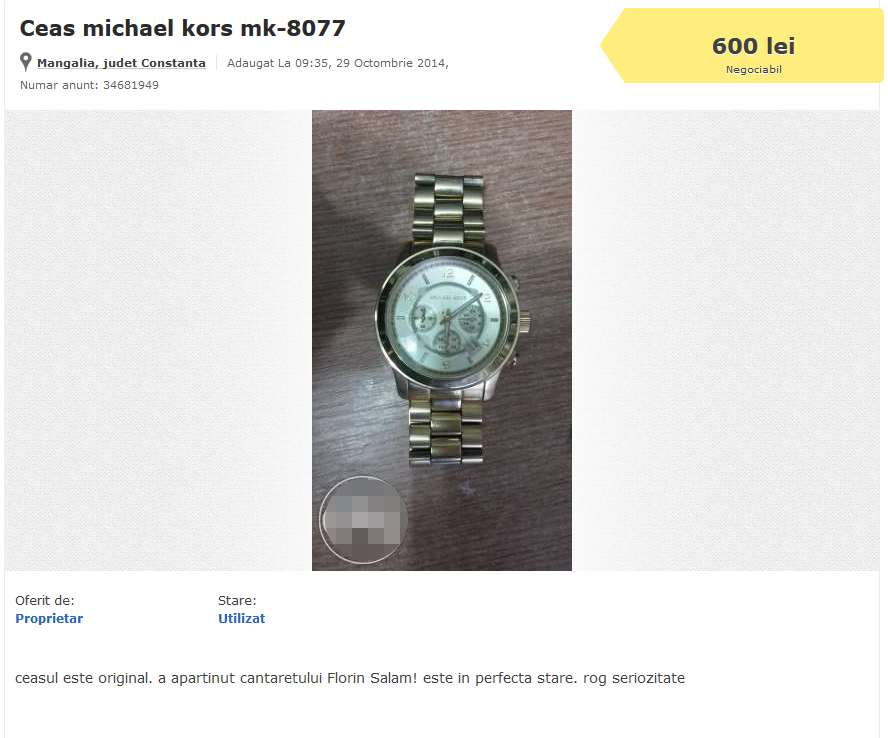Select the Proprietar filter link

pos(49,618)
